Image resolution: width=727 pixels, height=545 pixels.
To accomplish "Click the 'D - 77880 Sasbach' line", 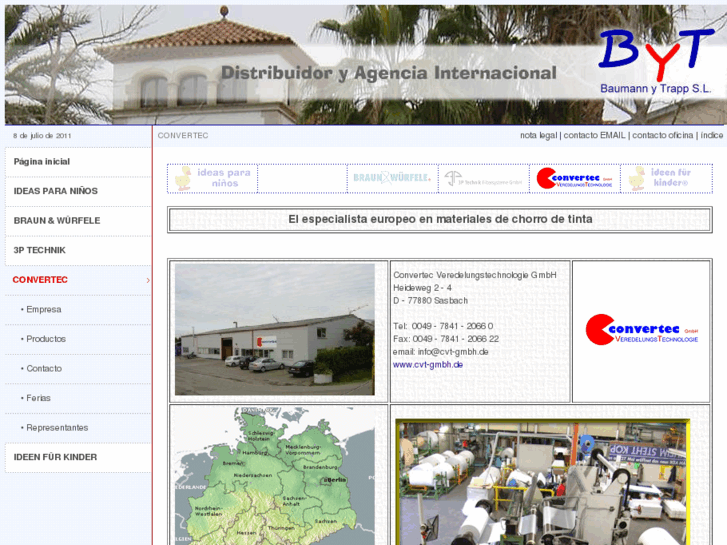I will (x=430, y=301).
